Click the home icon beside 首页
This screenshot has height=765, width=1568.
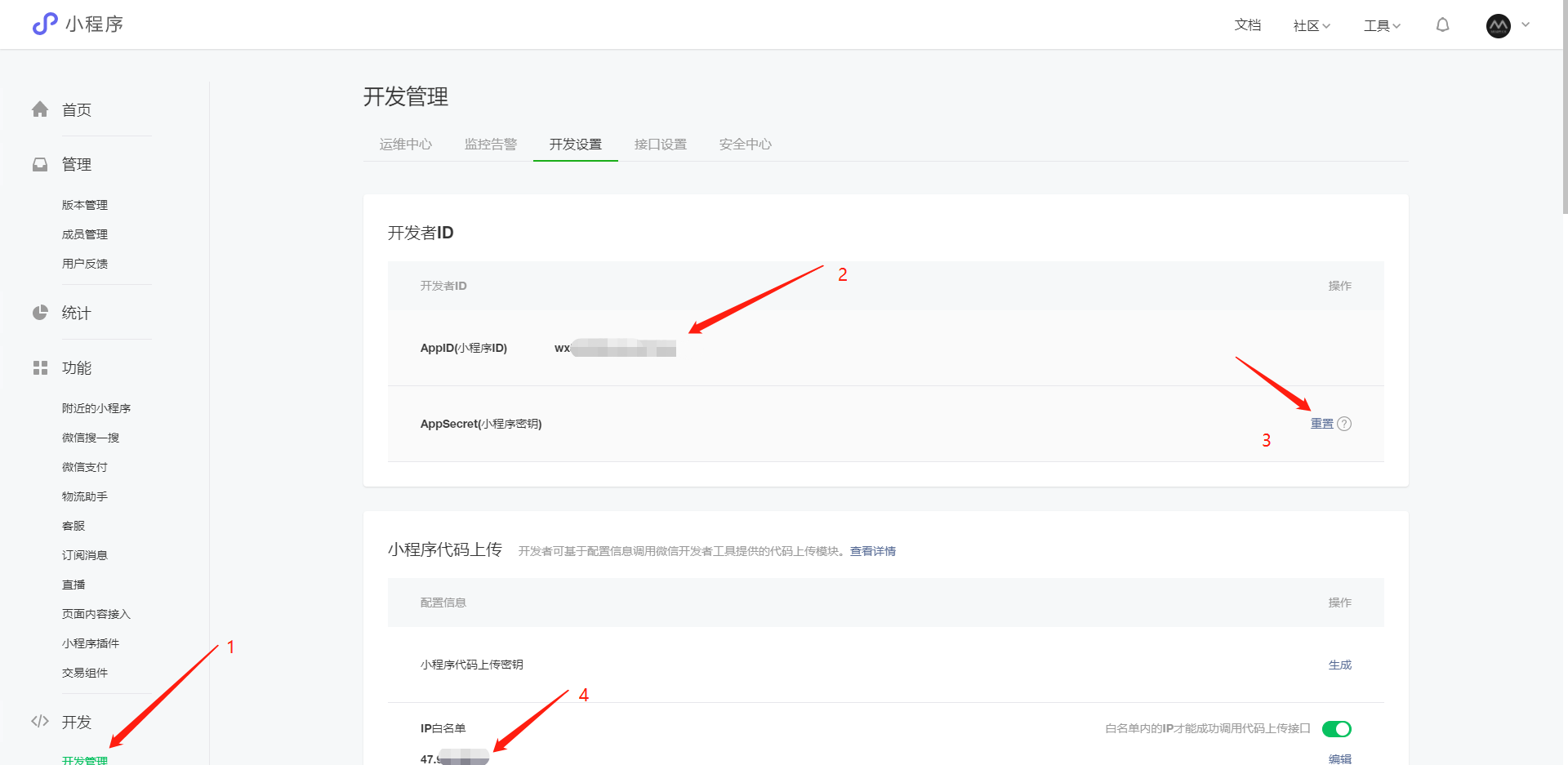point(40,109)
